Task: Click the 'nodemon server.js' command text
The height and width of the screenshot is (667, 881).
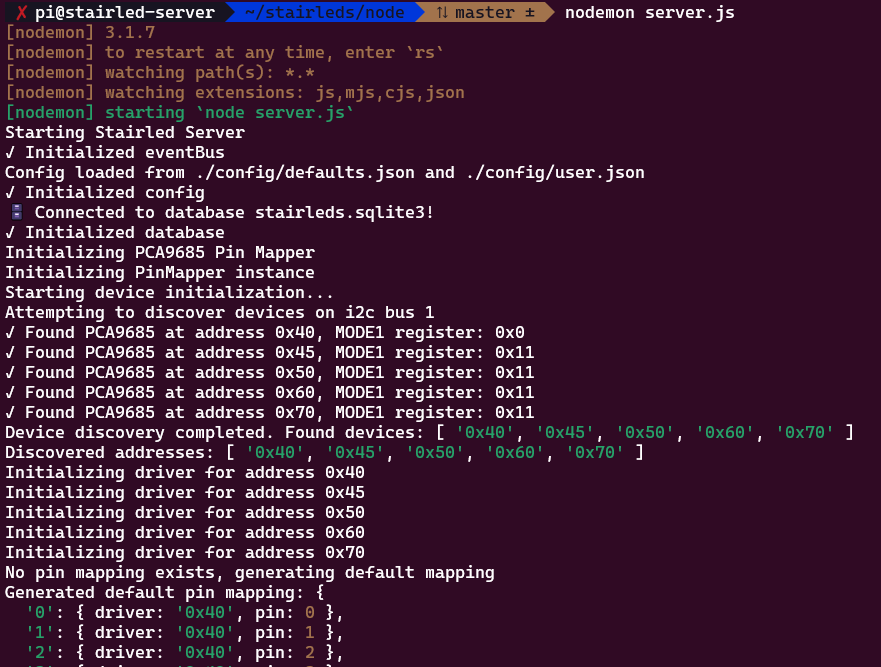Action: (650, 12)
